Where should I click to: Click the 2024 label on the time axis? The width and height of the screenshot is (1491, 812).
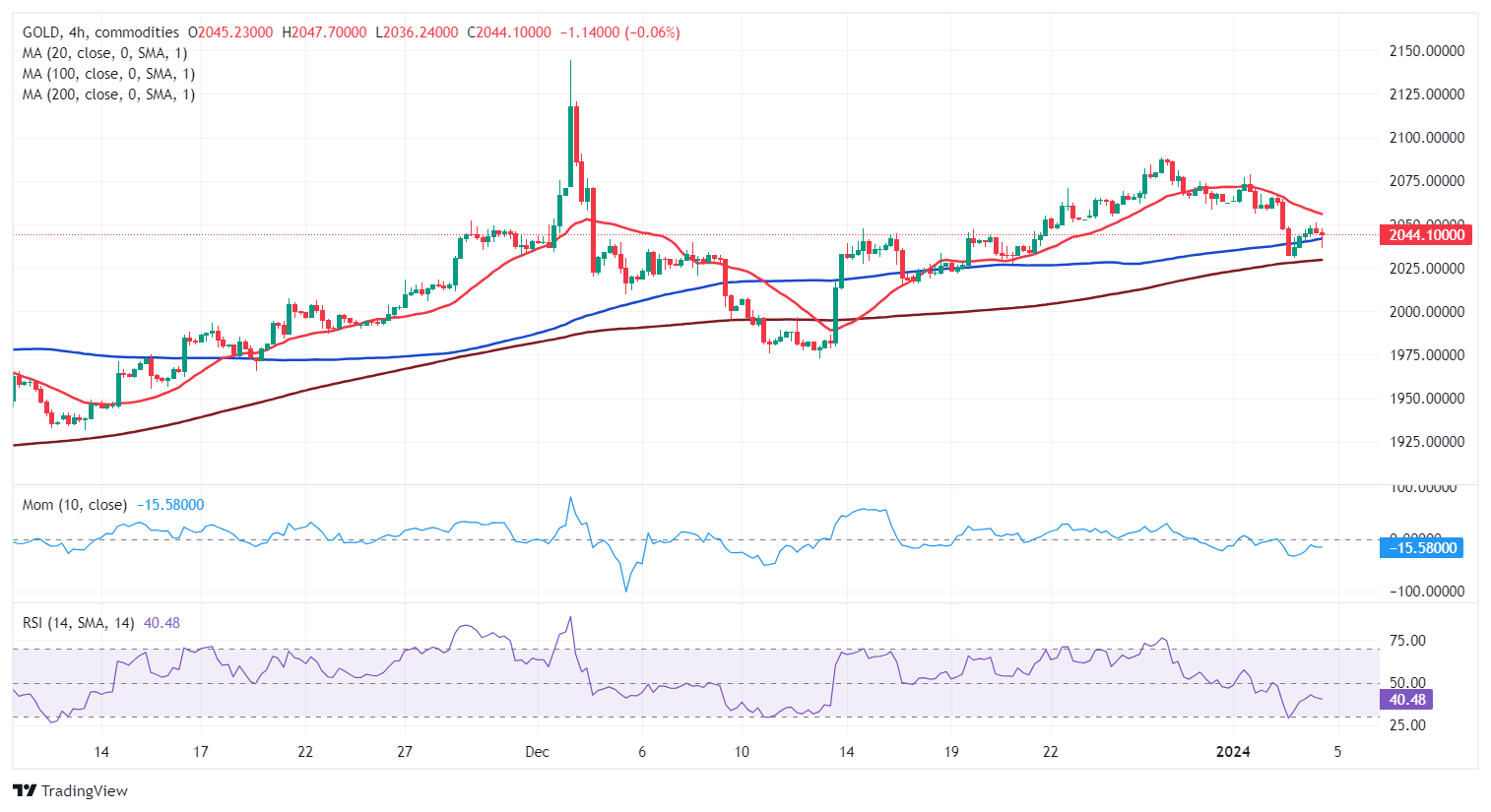1233,752
